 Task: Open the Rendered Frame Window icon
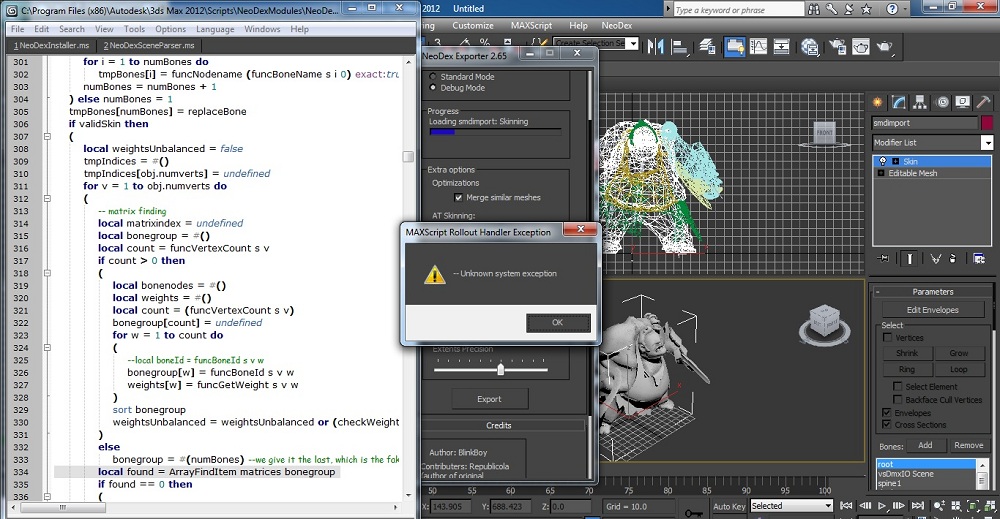[860, 47]
